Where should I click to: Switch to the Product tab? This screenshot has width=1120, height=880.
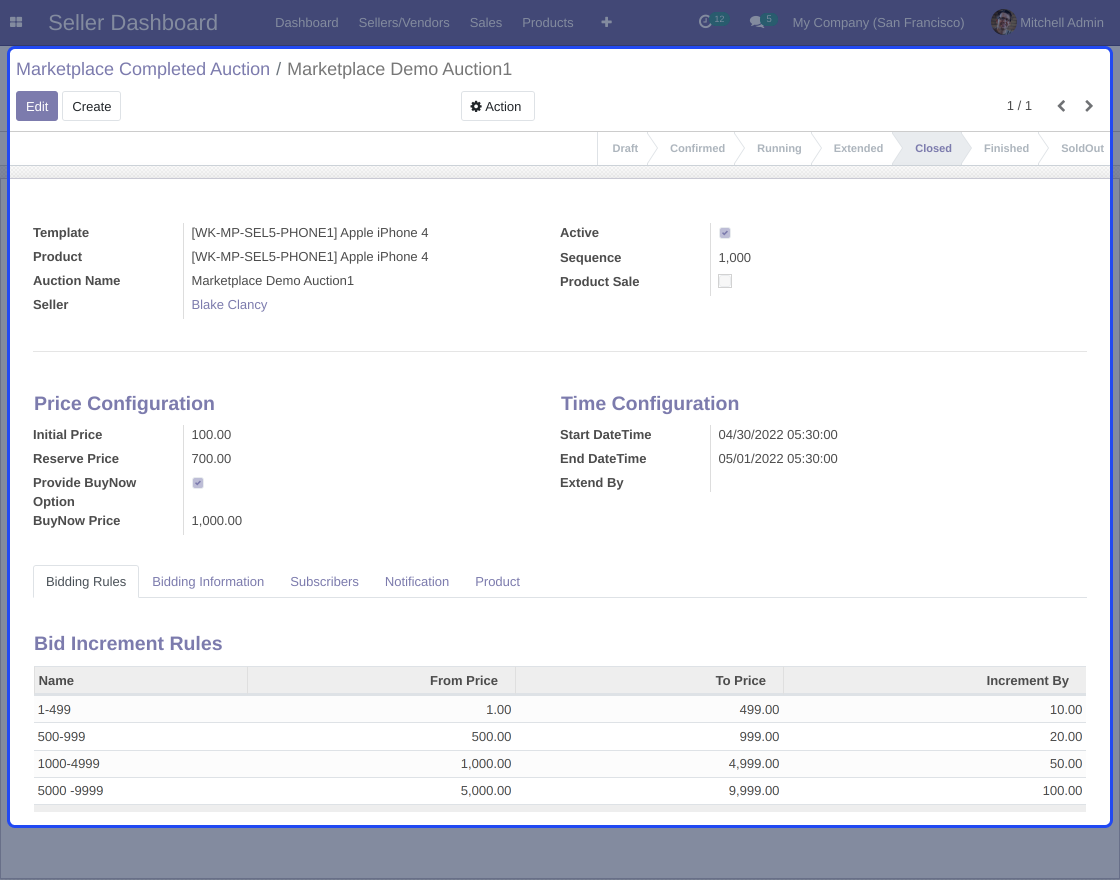497,581
